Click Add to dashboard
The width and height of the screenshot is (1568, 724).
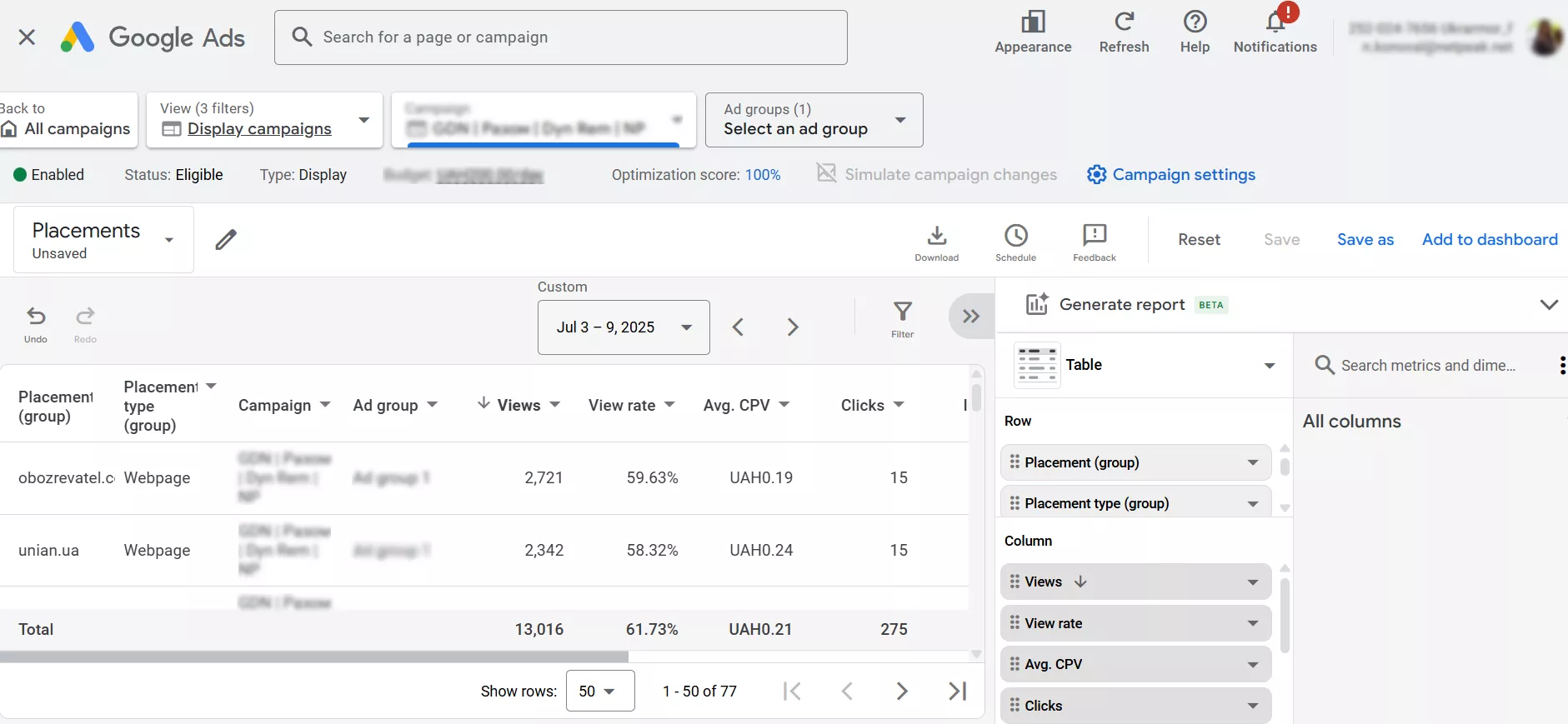tap(1490, 239)
